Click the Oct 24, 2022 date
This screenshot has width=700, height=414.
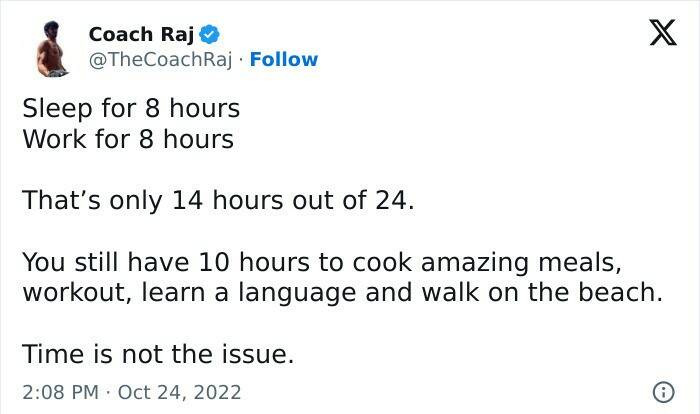(179, 392)
